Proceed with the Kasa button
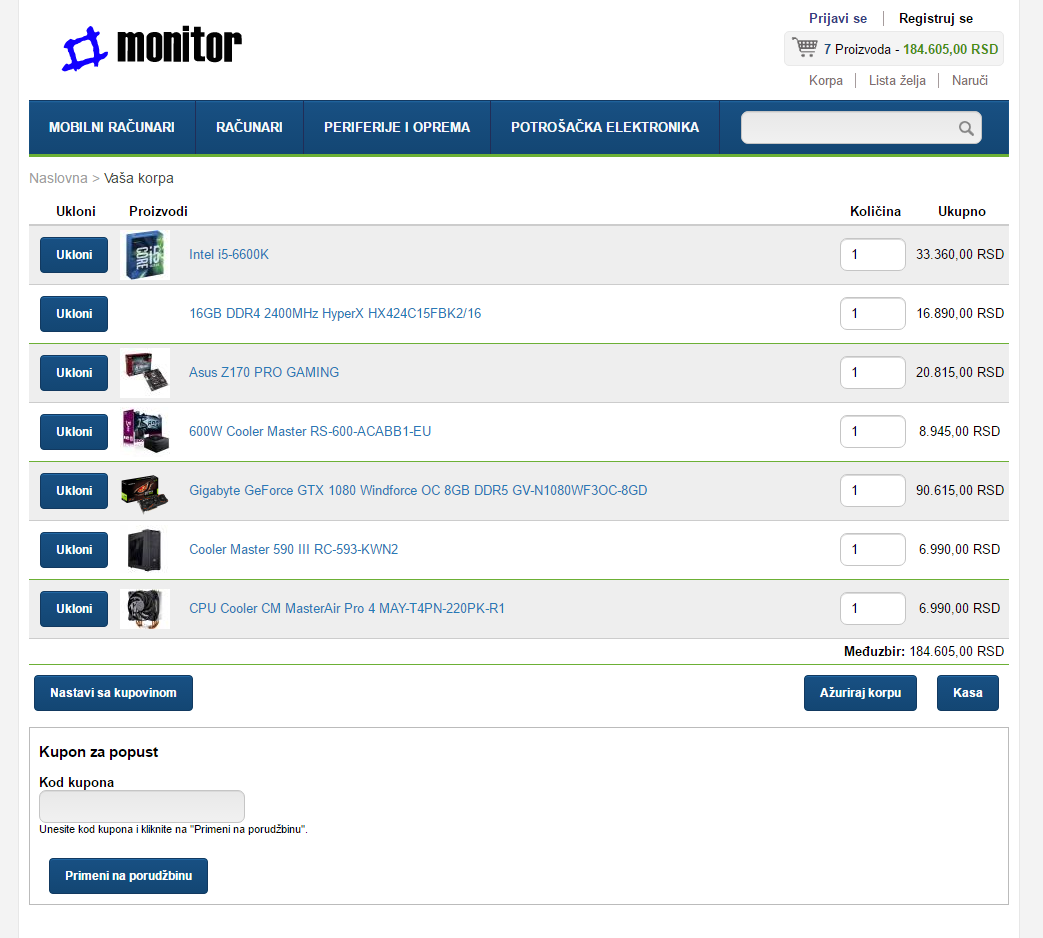 968,693
